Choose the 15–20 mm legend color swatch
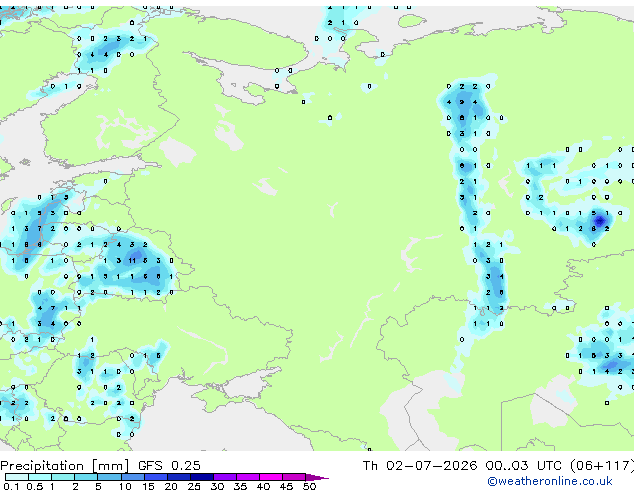Viewport: 634px width, 490px height. click(156, 477)
